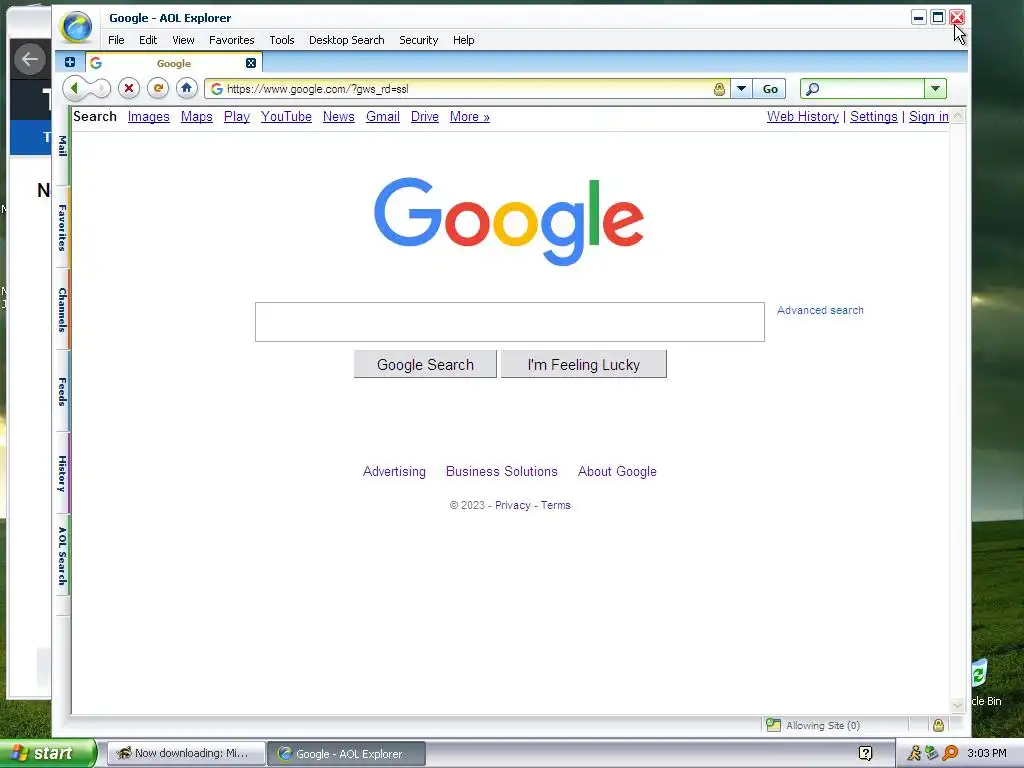Click the Business Solutions link
The height and width of the screenshot is (768, 1024).
[x=502, y=472]
